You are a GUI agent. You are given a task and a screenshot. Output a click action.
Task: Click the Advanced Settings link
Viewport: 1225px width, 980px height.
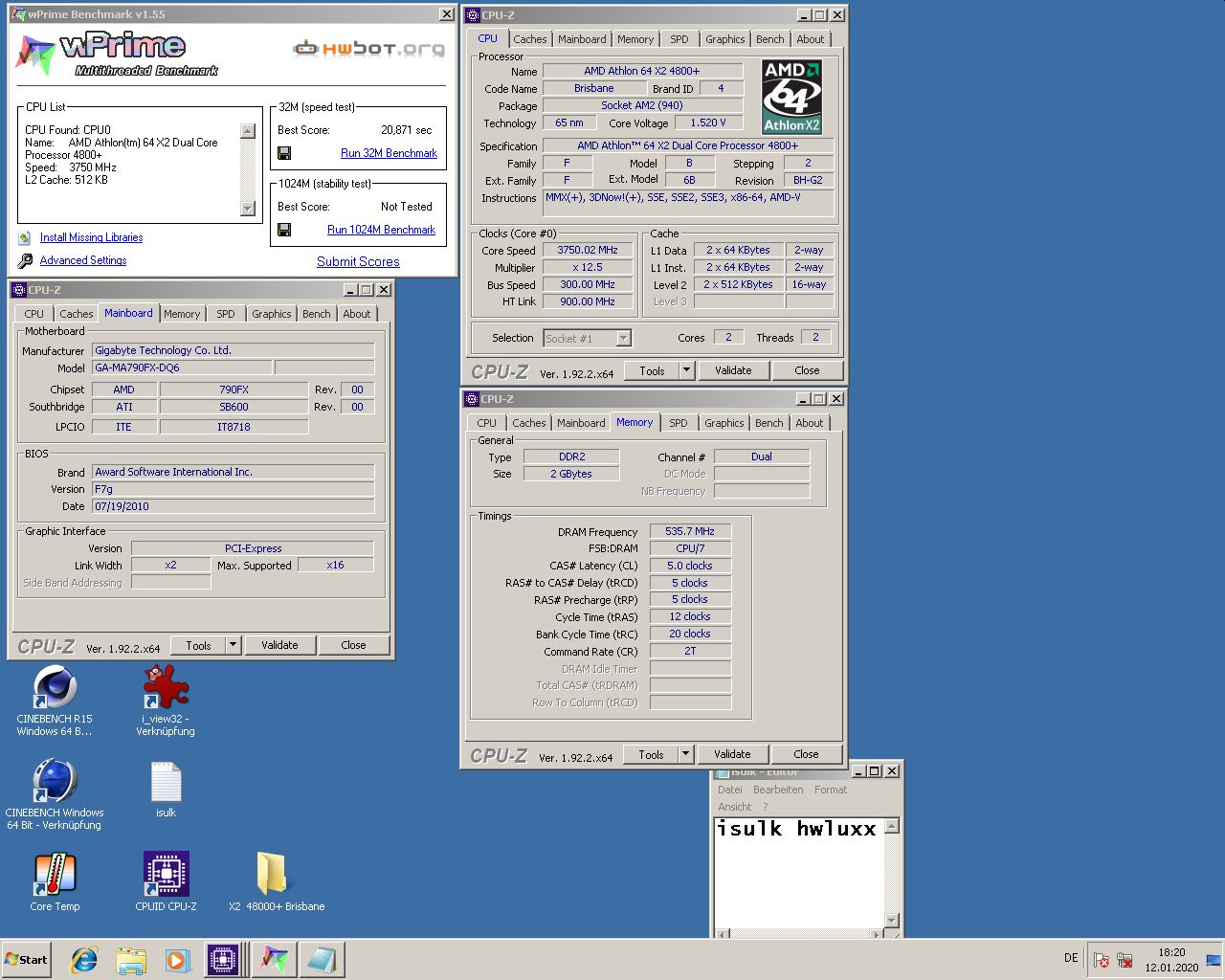tap(83, 260)
